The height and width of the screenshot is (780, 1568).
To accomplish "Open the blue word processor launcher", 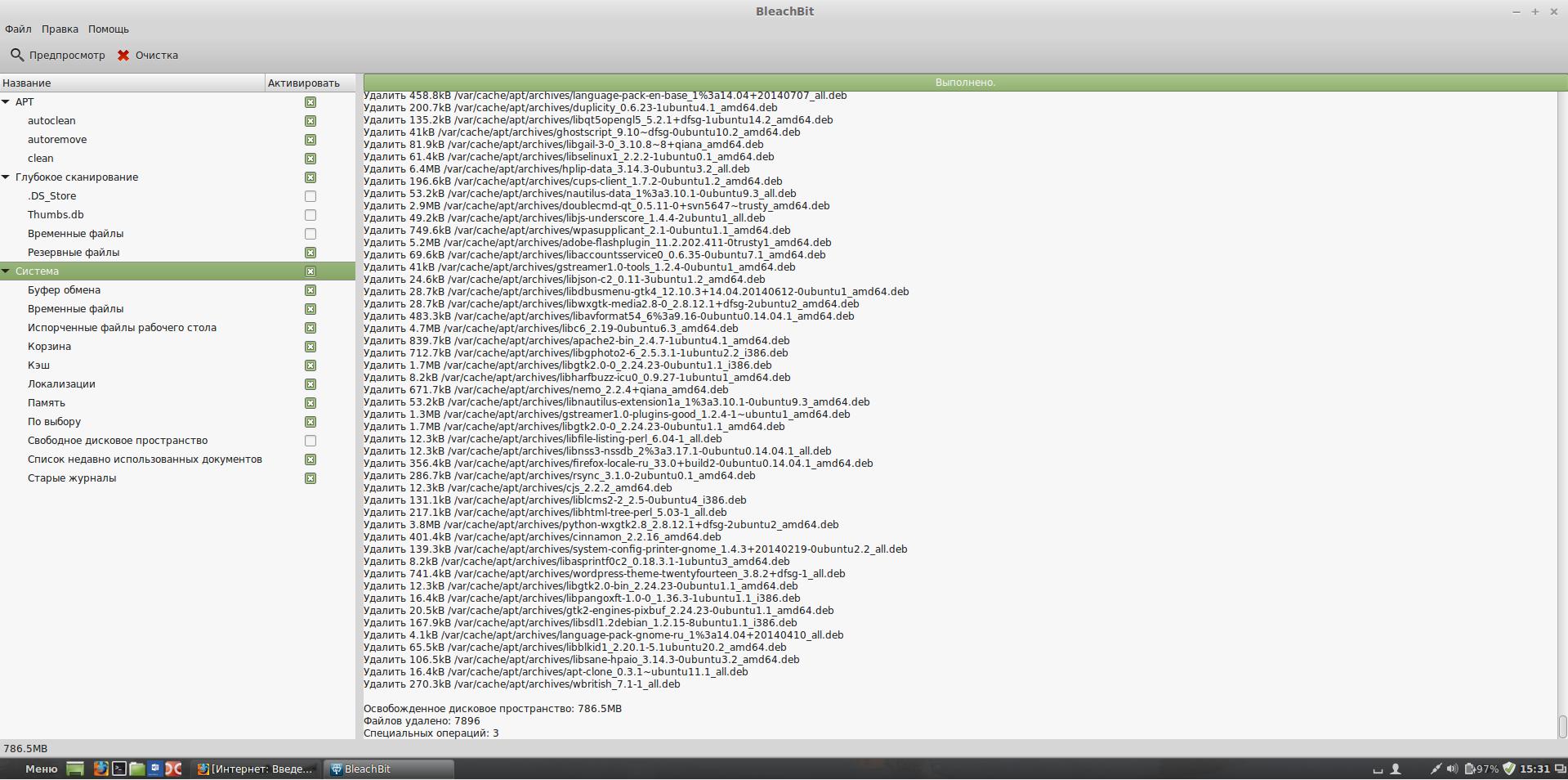I will point(154,769).
